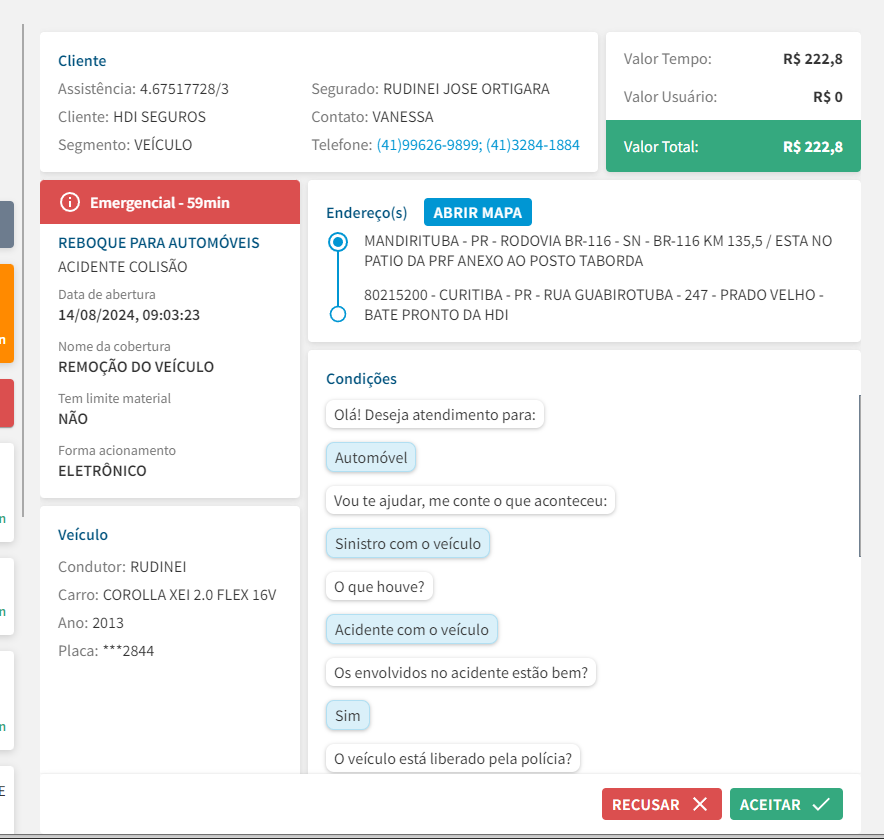This screenshot has width=884, height=839.
Task: Click the alert icon in the Emergencial banner
Action: click(x=70, y=203)
